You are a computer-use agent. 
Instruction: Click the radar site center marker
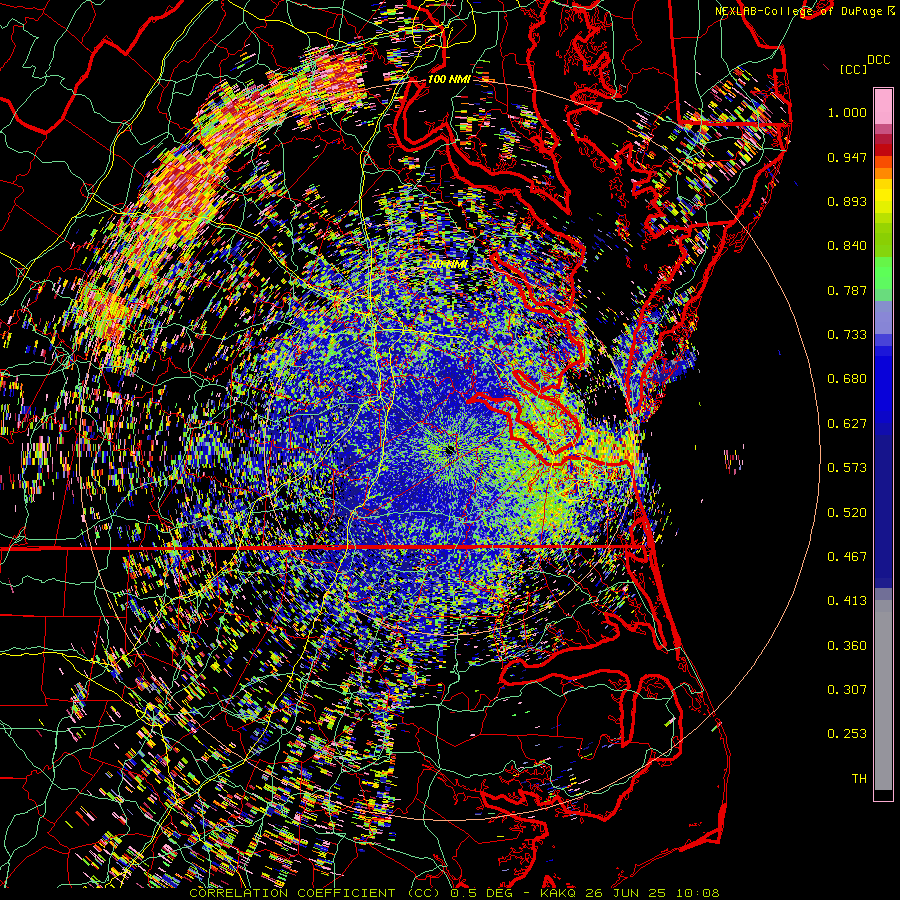click(x=449, y=450)
